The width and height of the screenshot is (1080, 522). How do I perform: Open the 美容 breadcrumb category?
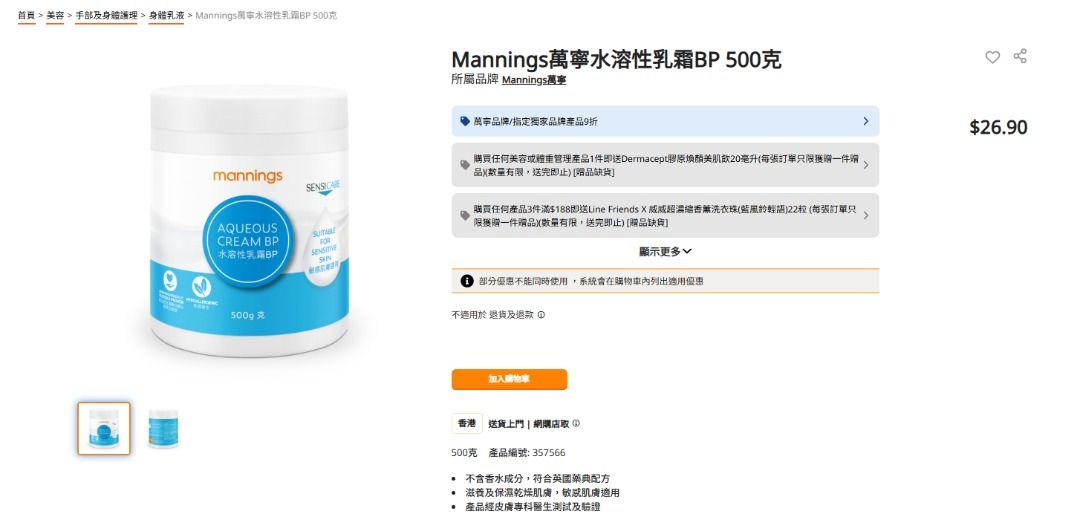(x=55, y=15)
